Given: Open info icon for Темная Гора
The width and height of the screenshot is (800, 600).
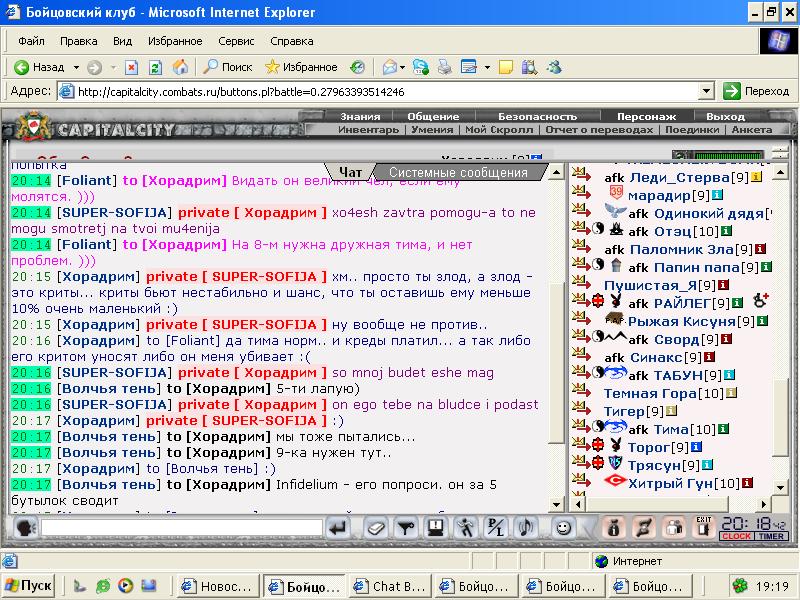Looking at the screenshot, I should [x=732, y=393].
